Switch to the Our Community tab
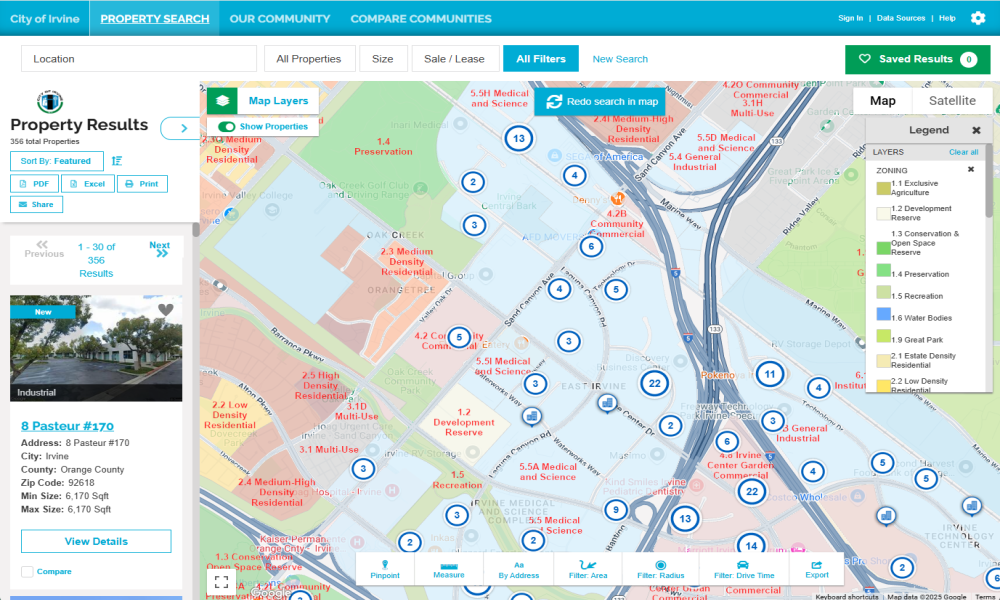The height and width of the screenshot is (600, 1000). [280, 18]
